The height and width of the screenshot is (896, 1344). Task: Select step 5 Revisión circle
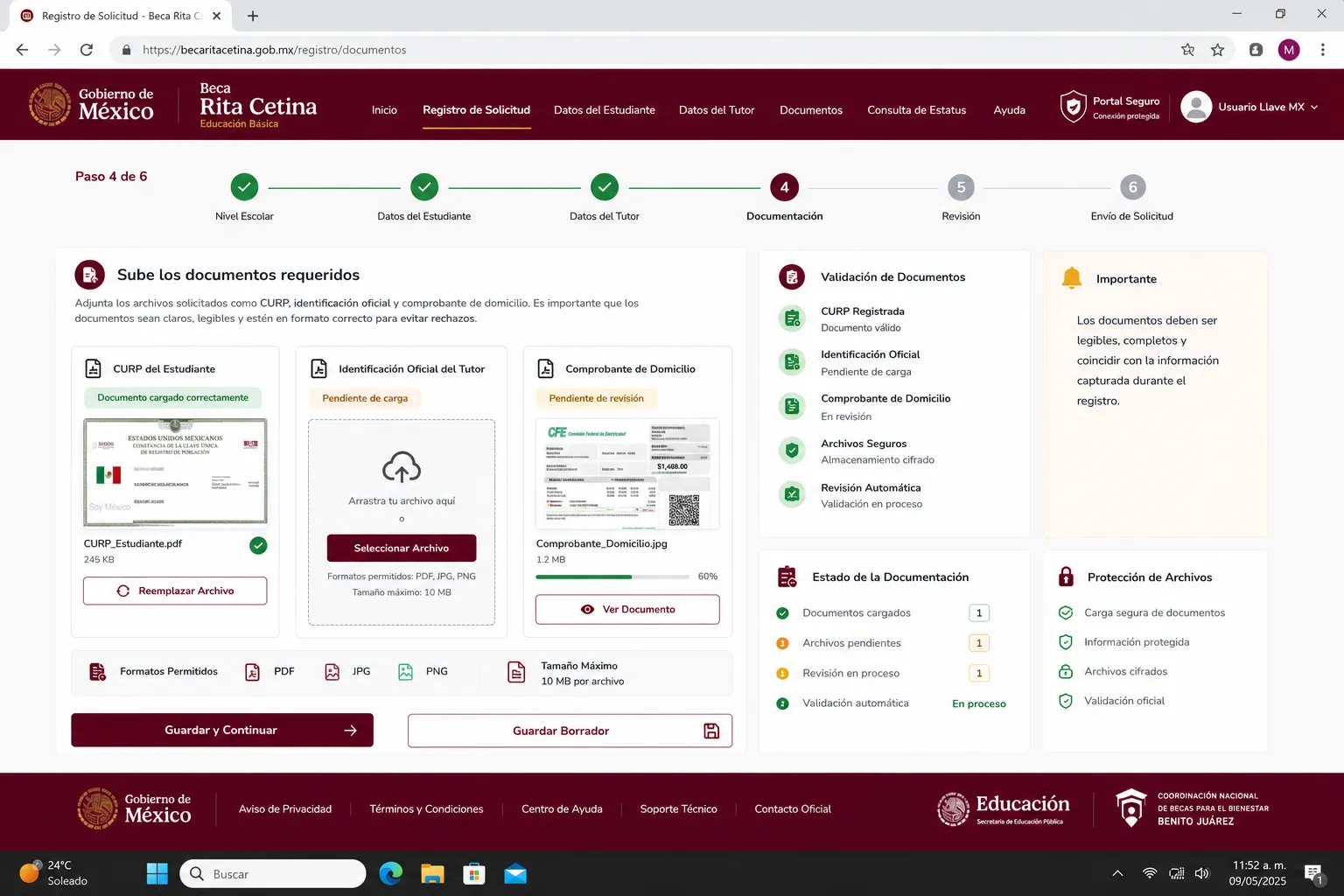pos(961,187)
